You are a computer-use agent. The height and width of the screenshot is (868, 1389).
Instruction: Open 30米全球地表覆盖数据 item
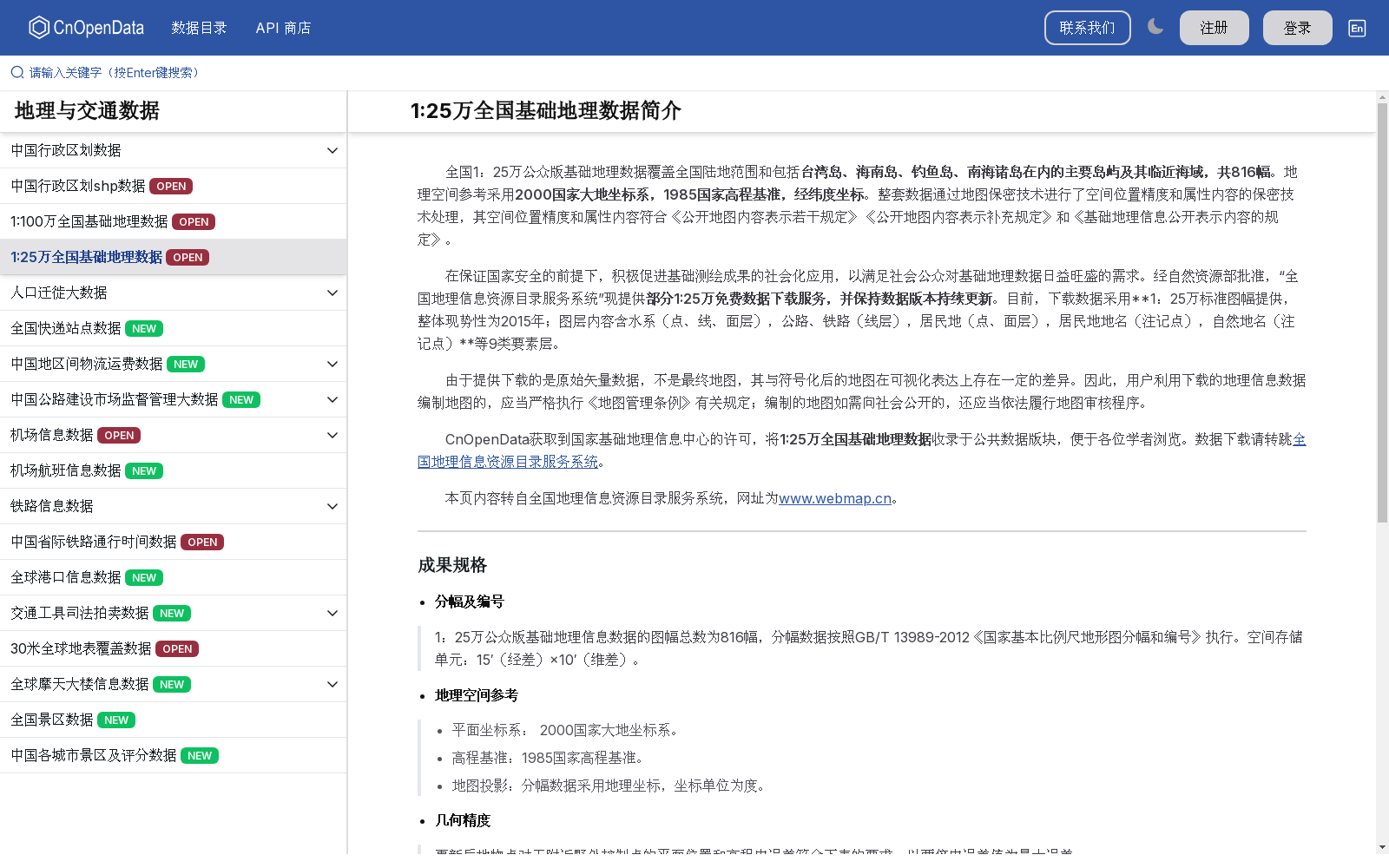173,648
